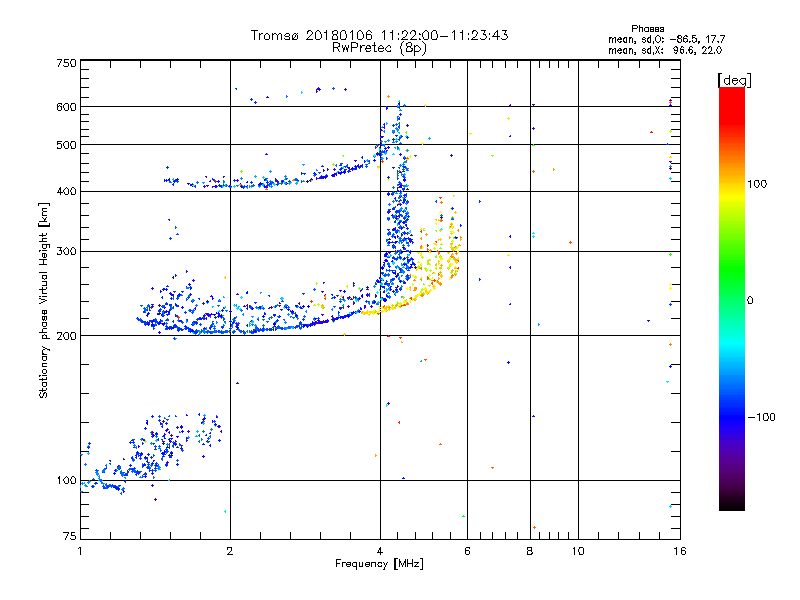Click the 'RwPretec (8p)' subtitle

pyautogui.click(x=379, y=48)
